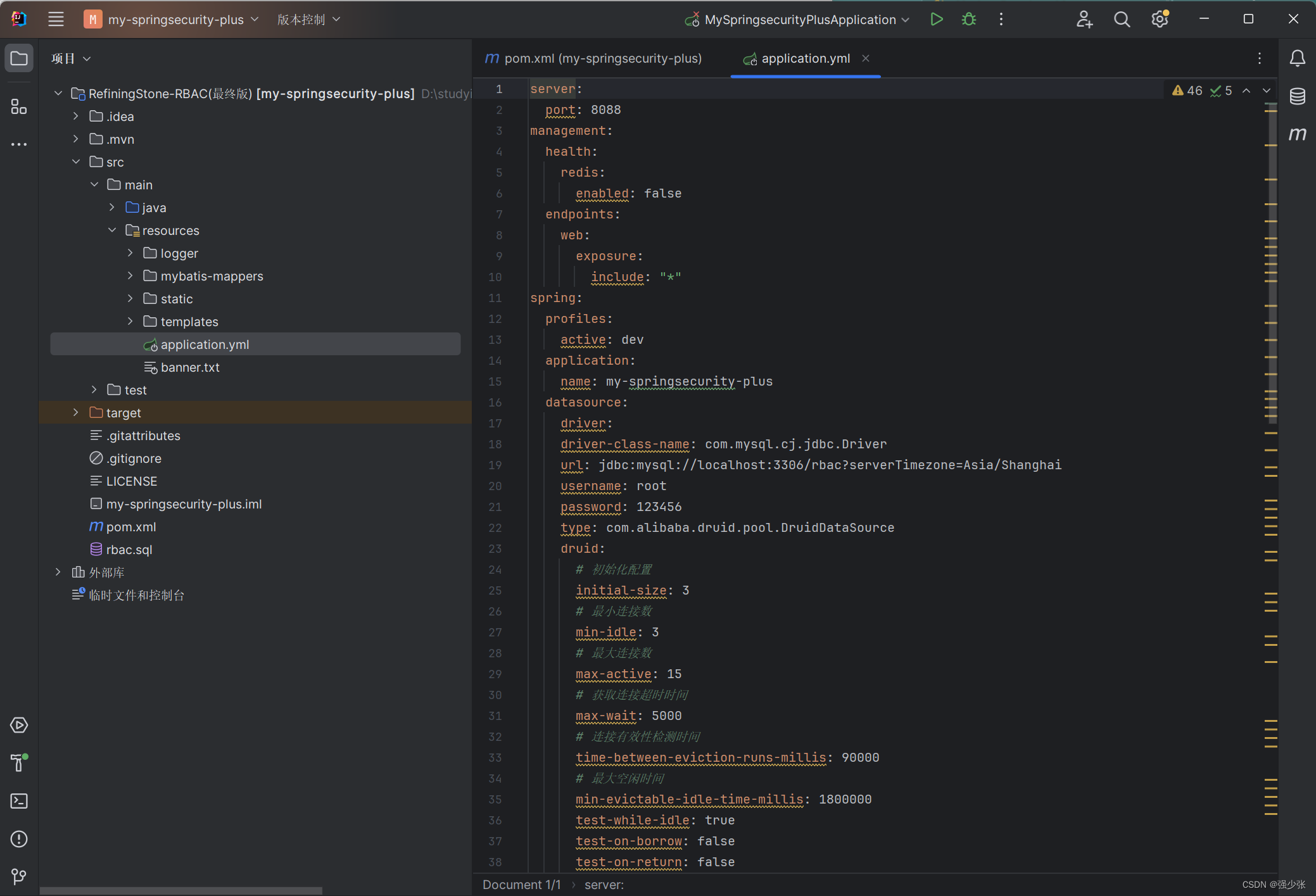Viewport: 1316px width, 896px height.
Task: Open the 版本控制 dropdown
Action: pos(308,20)
